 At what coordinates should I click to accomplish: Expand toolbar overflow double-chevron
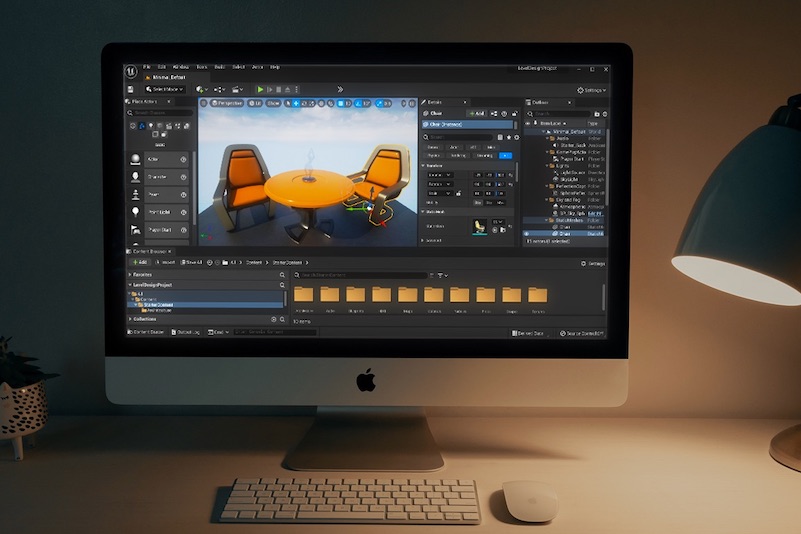click(340, 89)
